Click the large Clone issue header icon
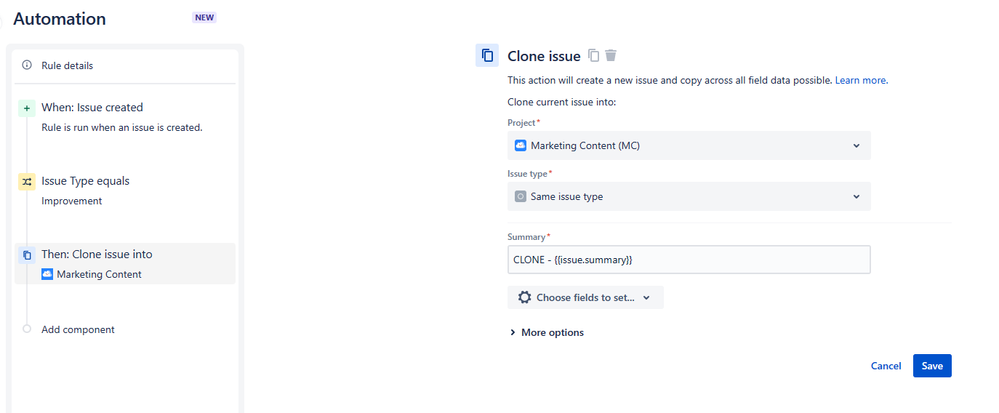Image resolution: width=999 pixels, height=413 pixels. [x=487, y=56]
